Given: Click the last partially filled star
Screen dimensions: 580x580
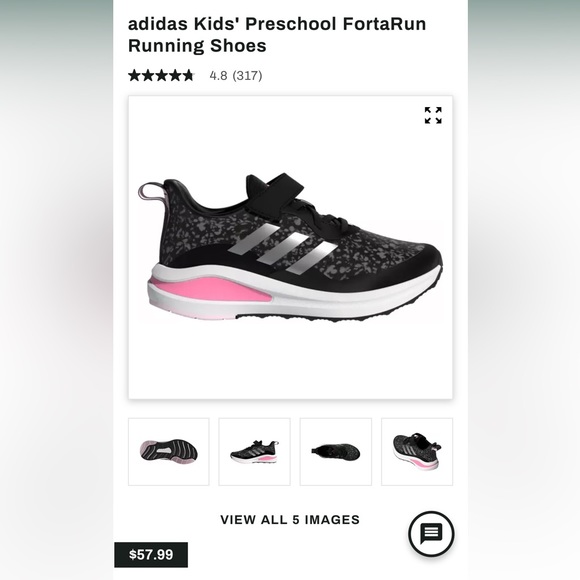Looking at the screenshot, I should [x=189, y=75].
